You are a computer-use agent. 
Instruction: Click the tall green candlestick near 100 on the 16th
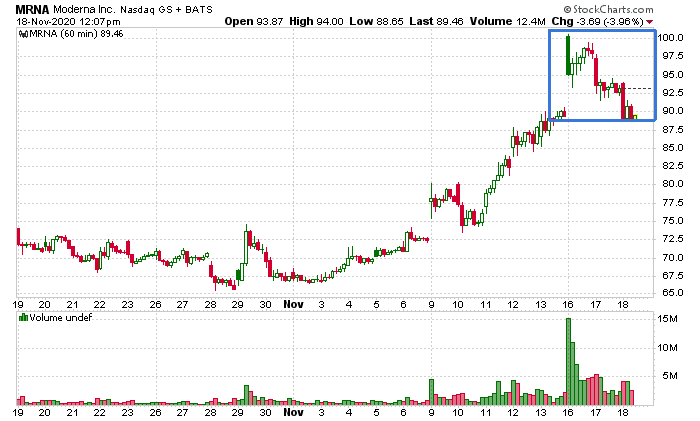point(568,55)
